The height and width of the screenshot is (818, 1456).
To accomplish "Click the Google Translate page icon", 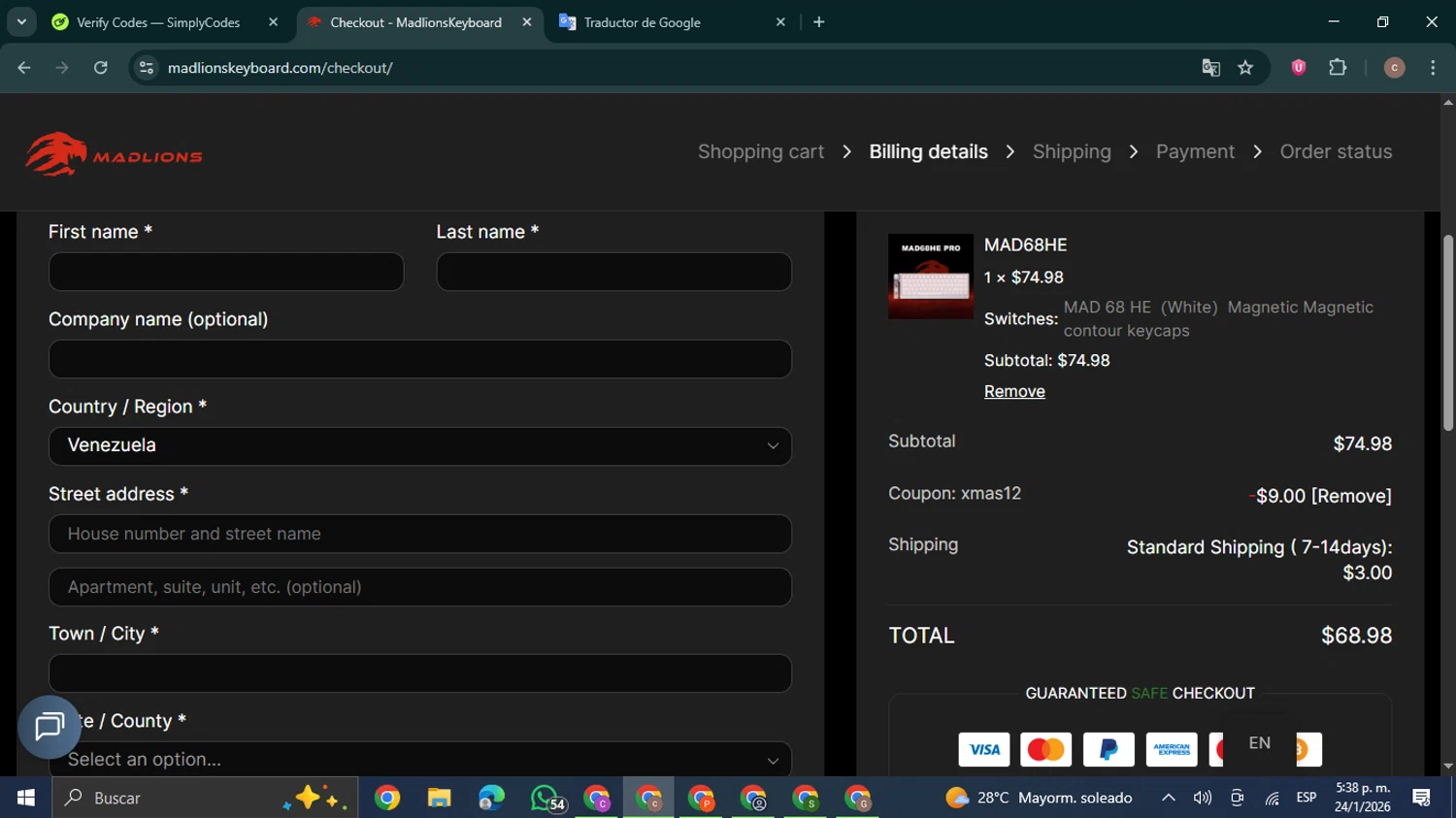I will click(1210, 68).
